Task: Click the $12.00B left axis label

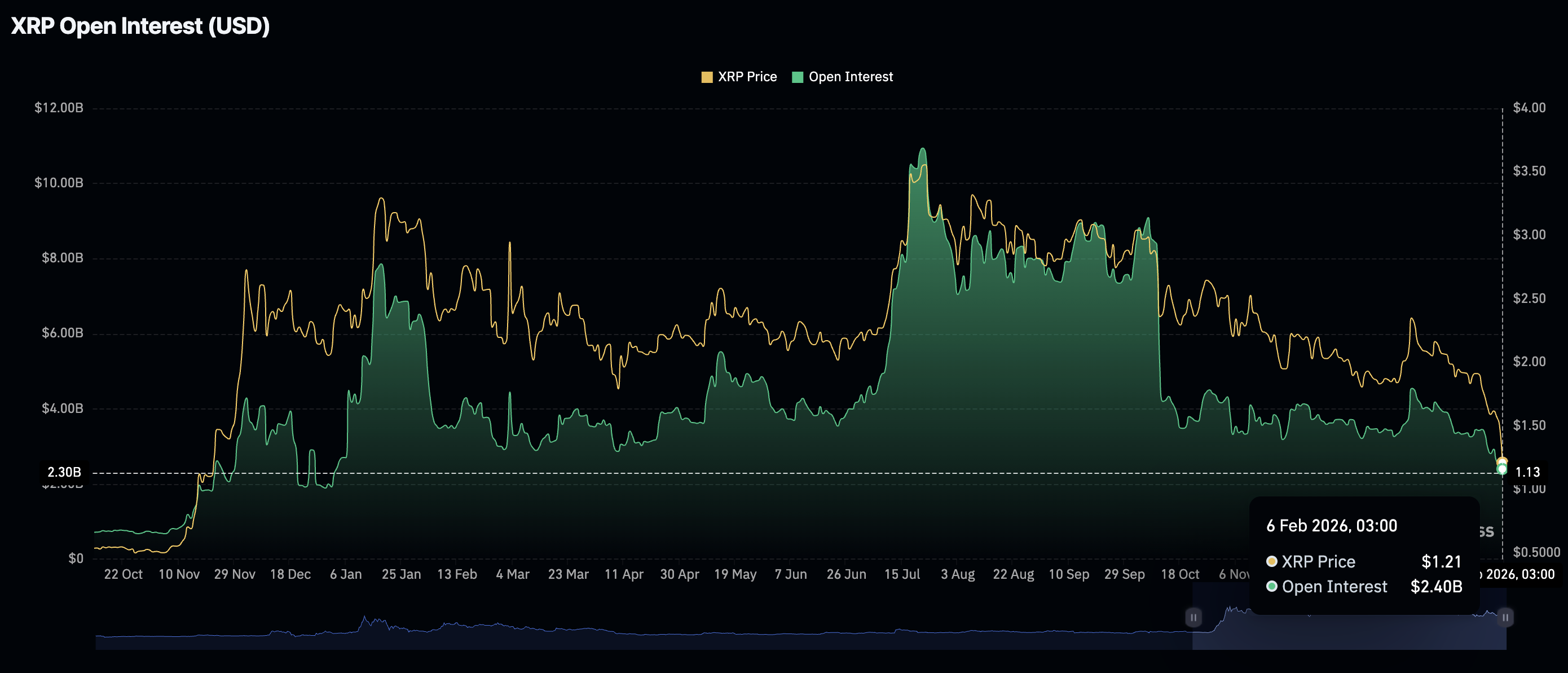Action: (x=59, y=108)
